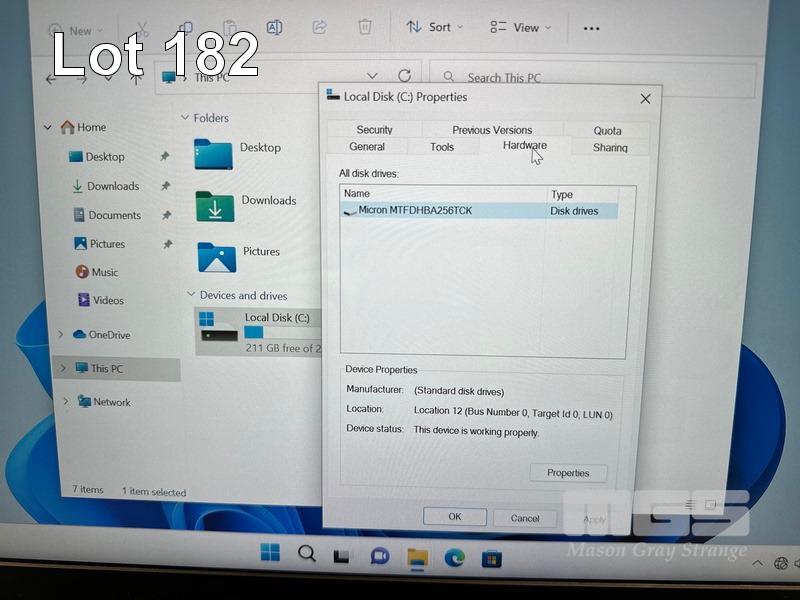Click the Properties button in dialog
This screenshot has width=800, height=600.
[568, 473]
